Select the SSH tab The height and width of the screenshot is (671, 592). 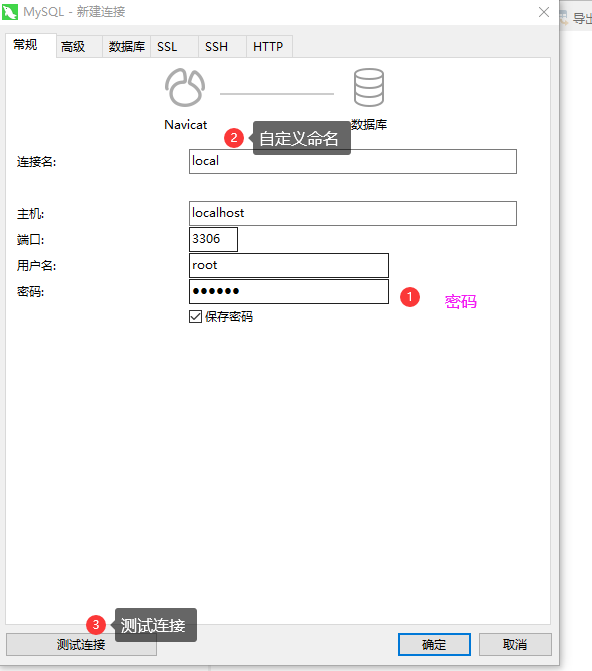(x=222, y=47)
